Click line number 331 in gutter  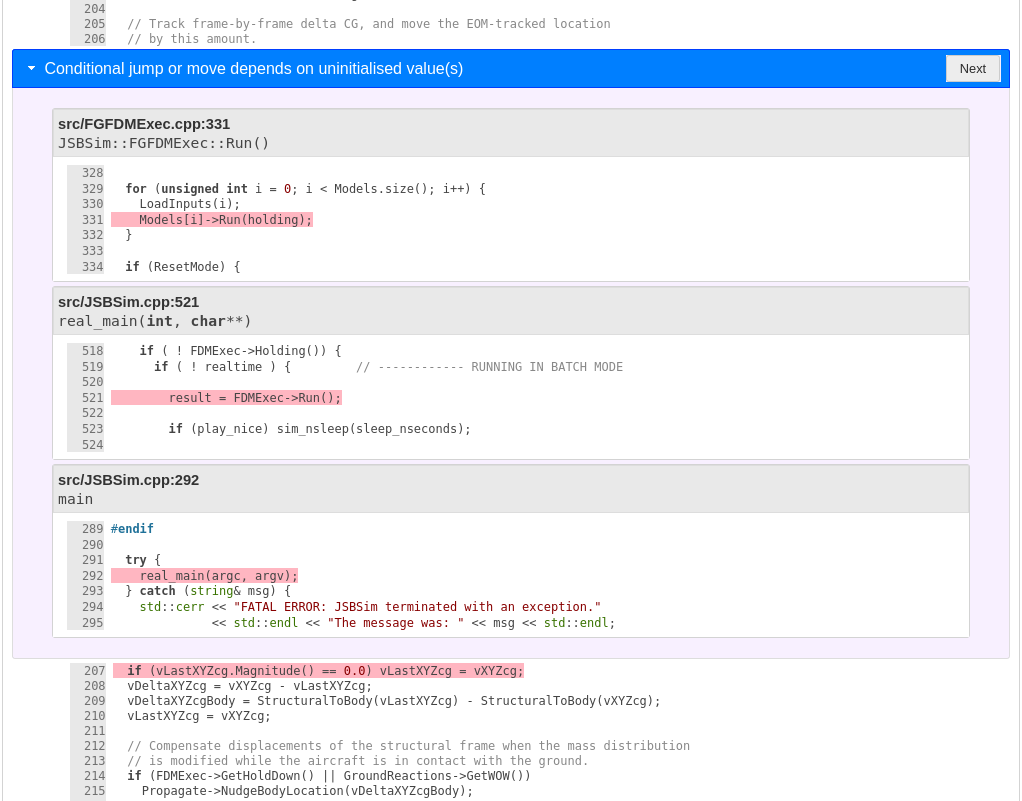(93, 220)
